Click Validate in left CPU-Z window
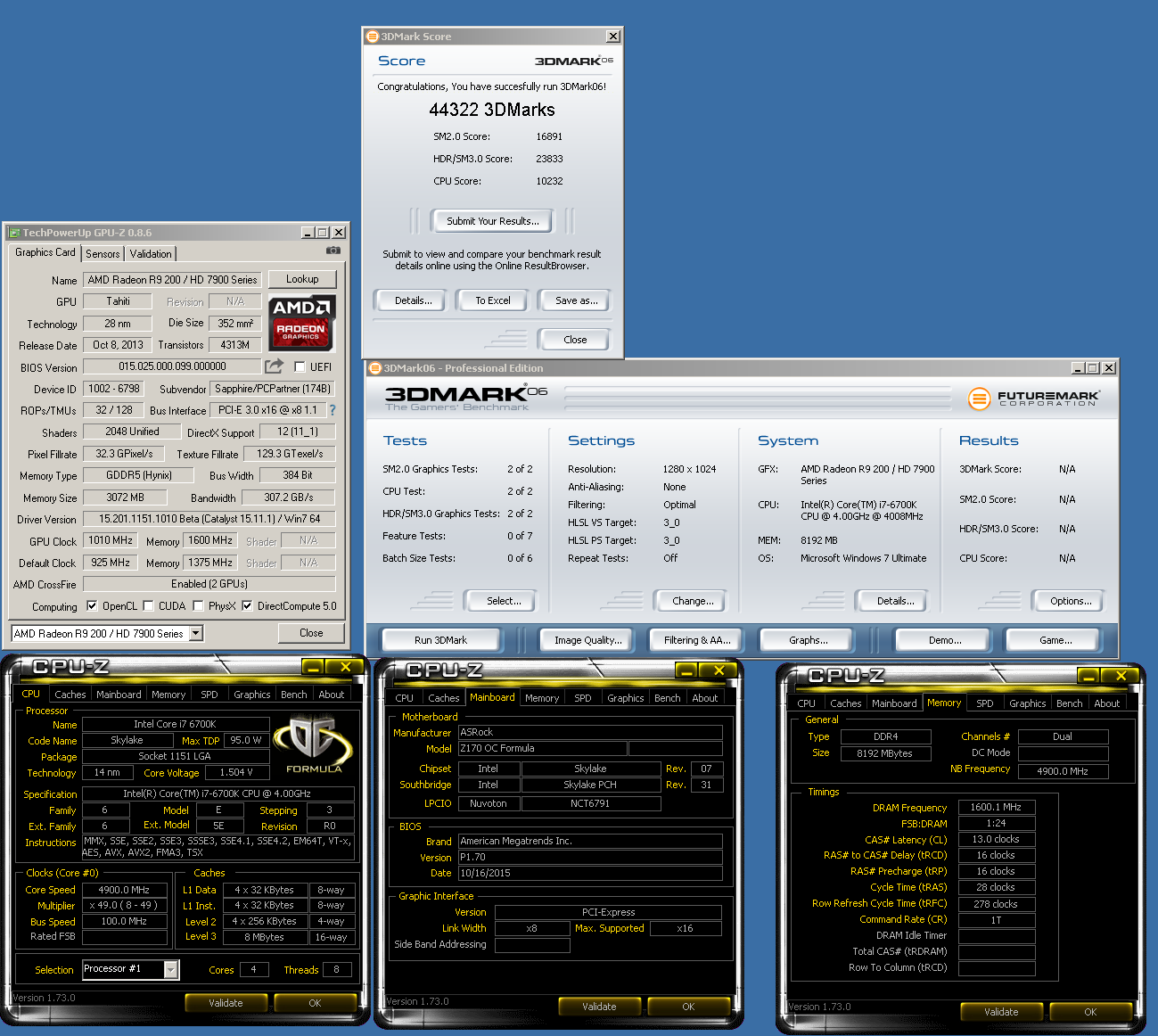Viewport: 1158px width, 1036px height. [226, 1003]
